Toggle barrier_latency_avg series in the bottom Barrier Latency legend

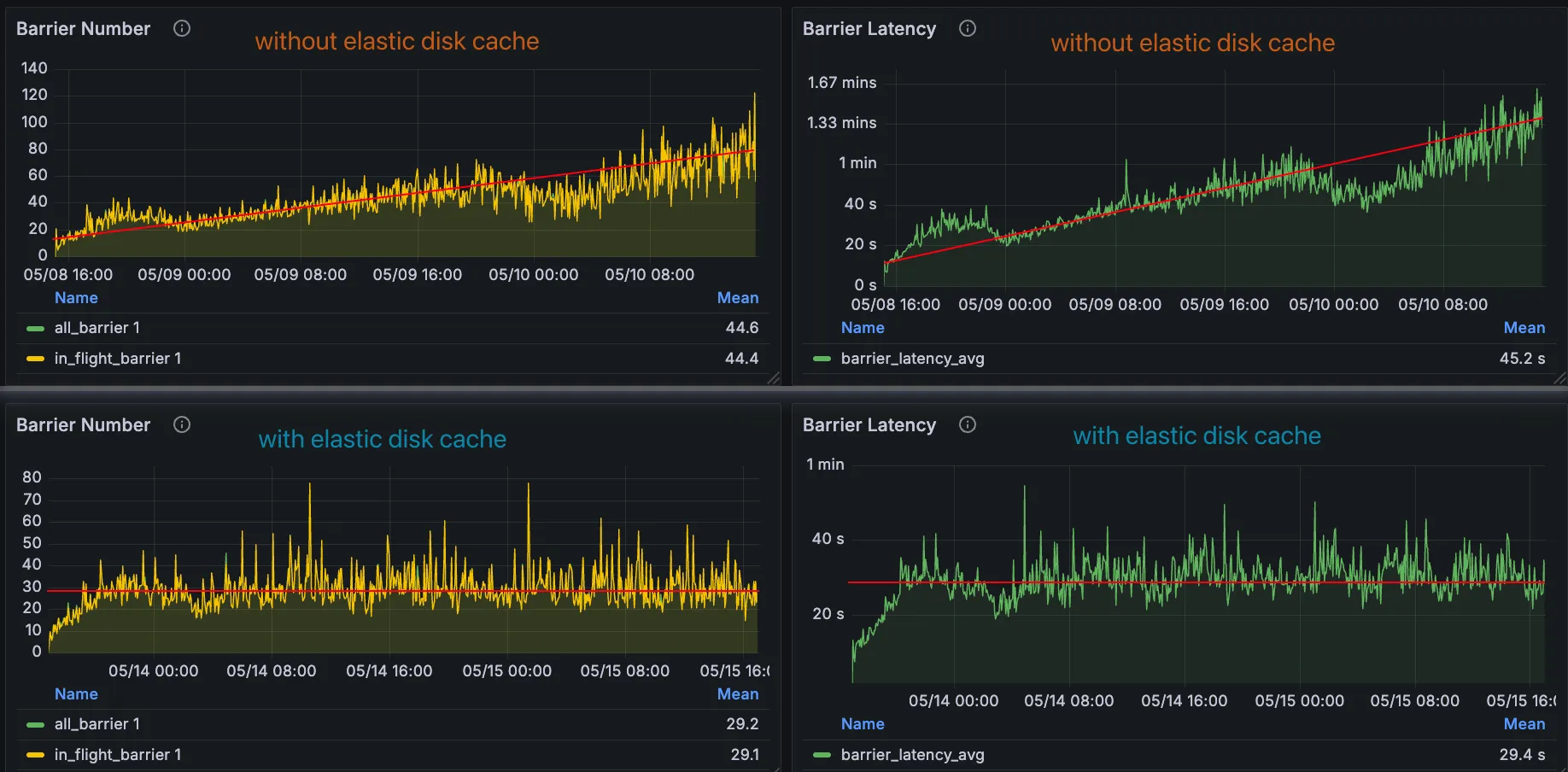912,755
